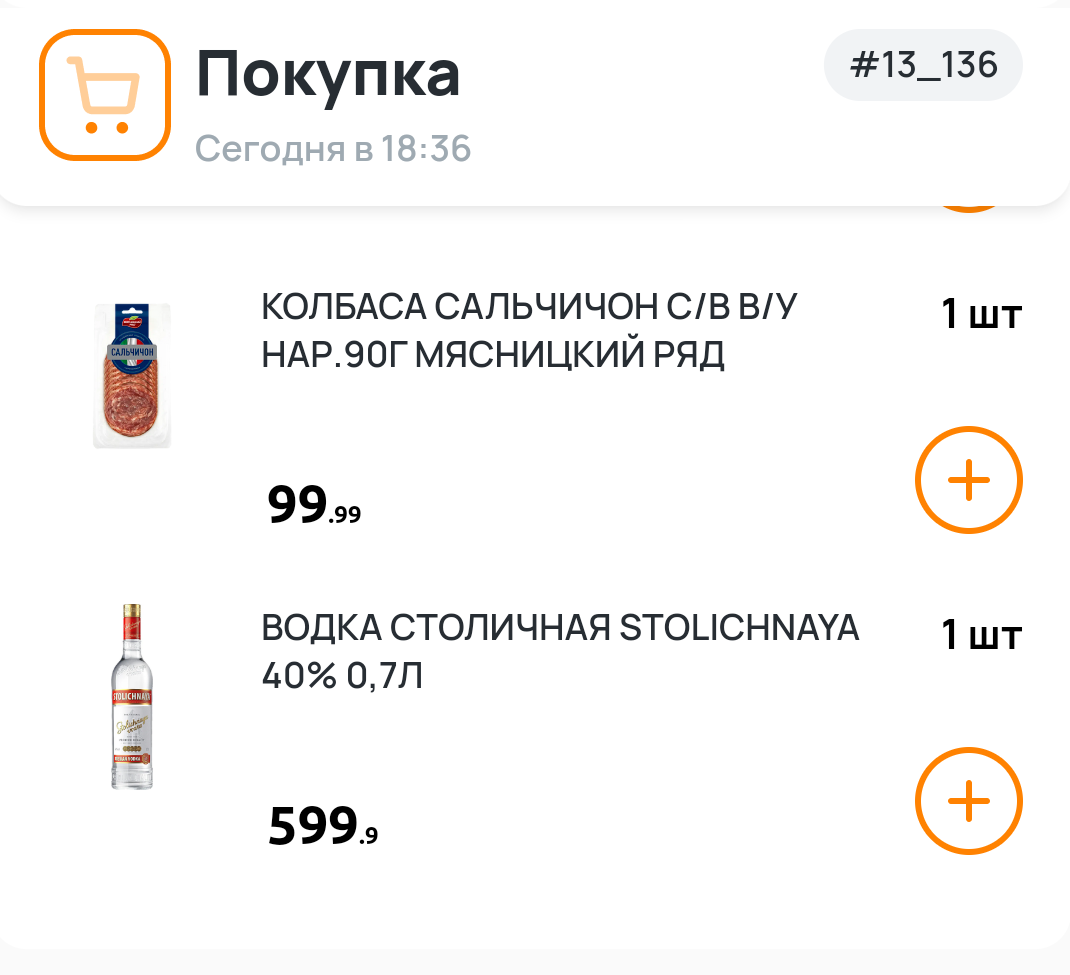Screen dimensions: 1070x975
Task: Click the gold cap of the vodka bottle
Action: (131, 615)
